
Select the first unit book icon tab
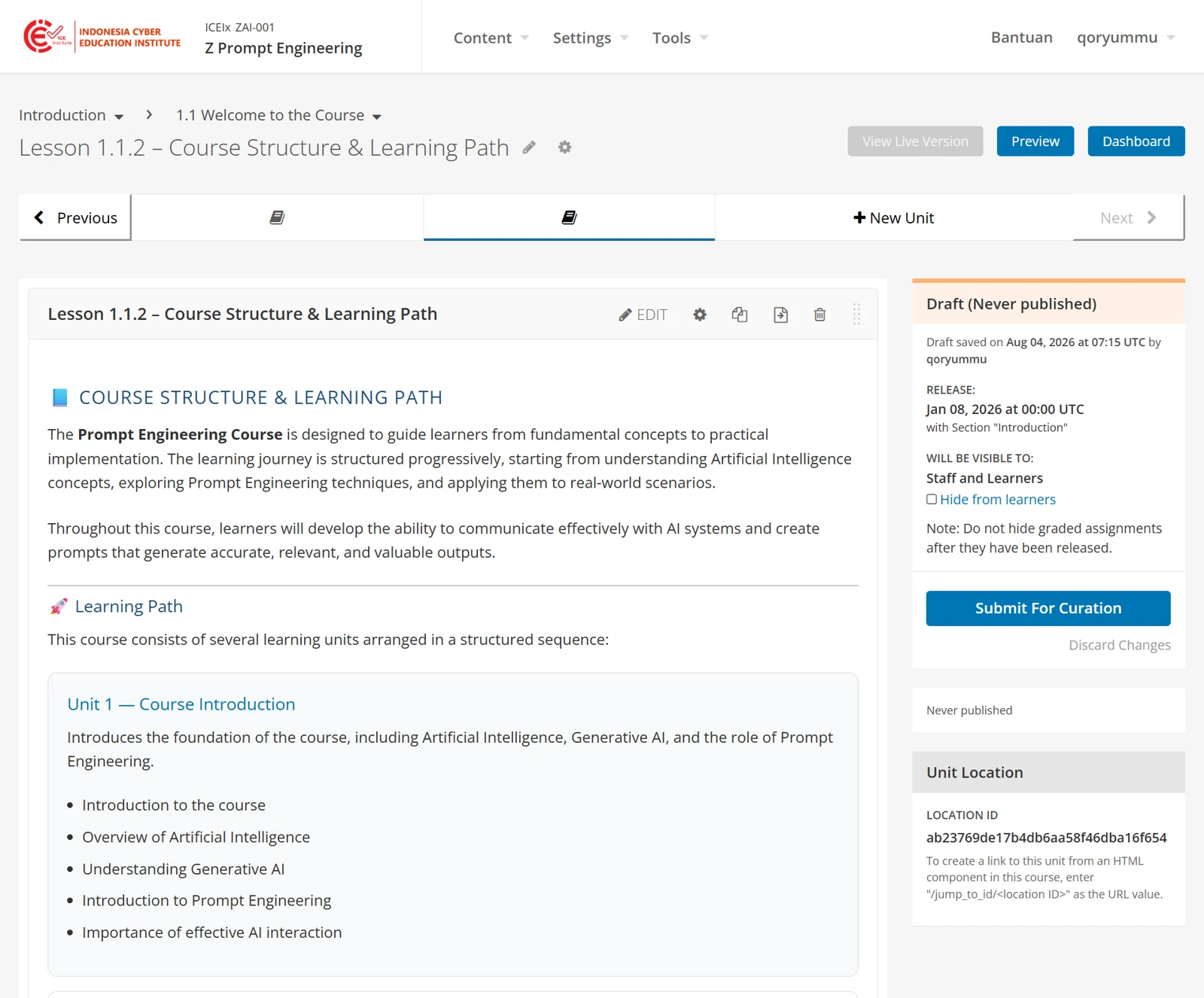point(277,218)
